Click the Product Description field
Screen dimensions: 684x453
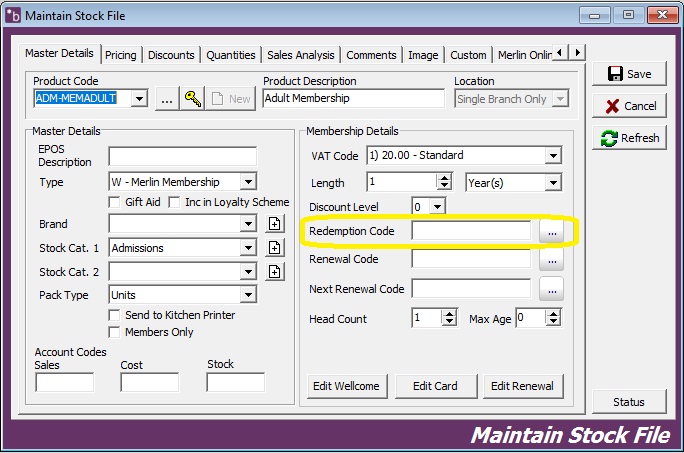tap(353, 98)
